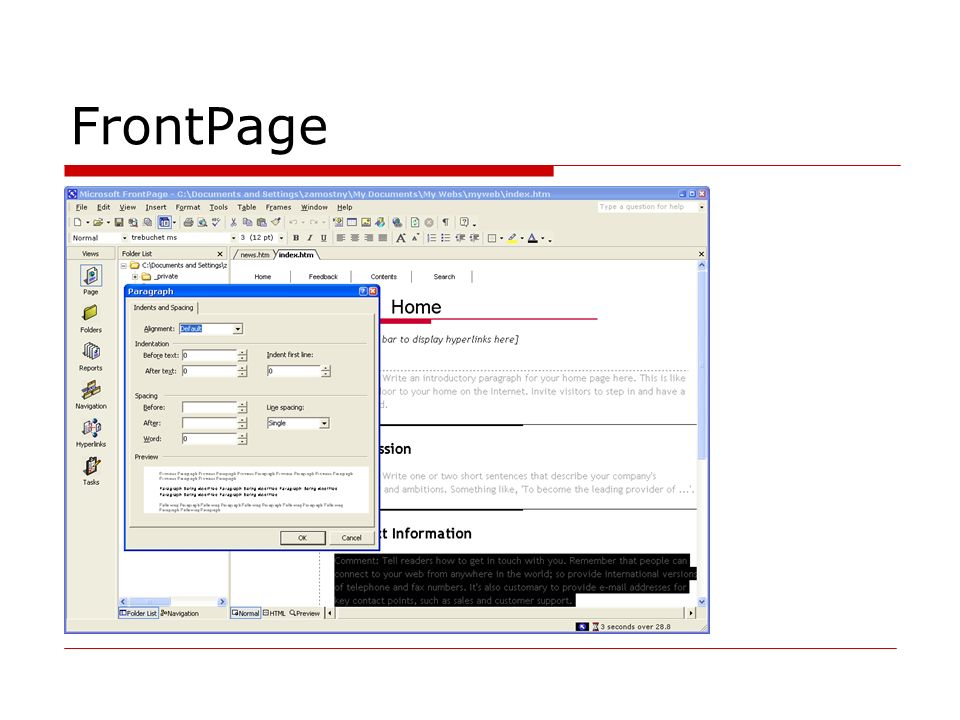Click the Align Right icon

369,238
